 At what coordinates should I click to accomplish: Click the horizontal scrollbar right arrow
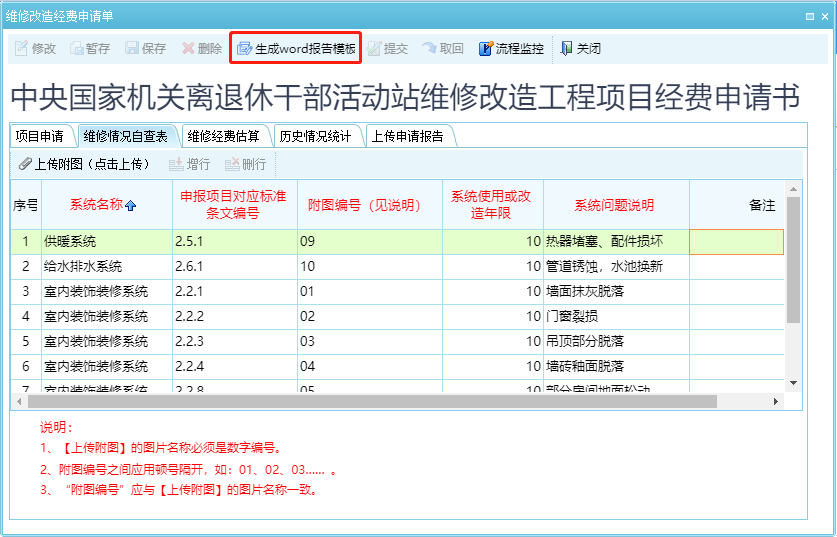(x=776, y=401)
